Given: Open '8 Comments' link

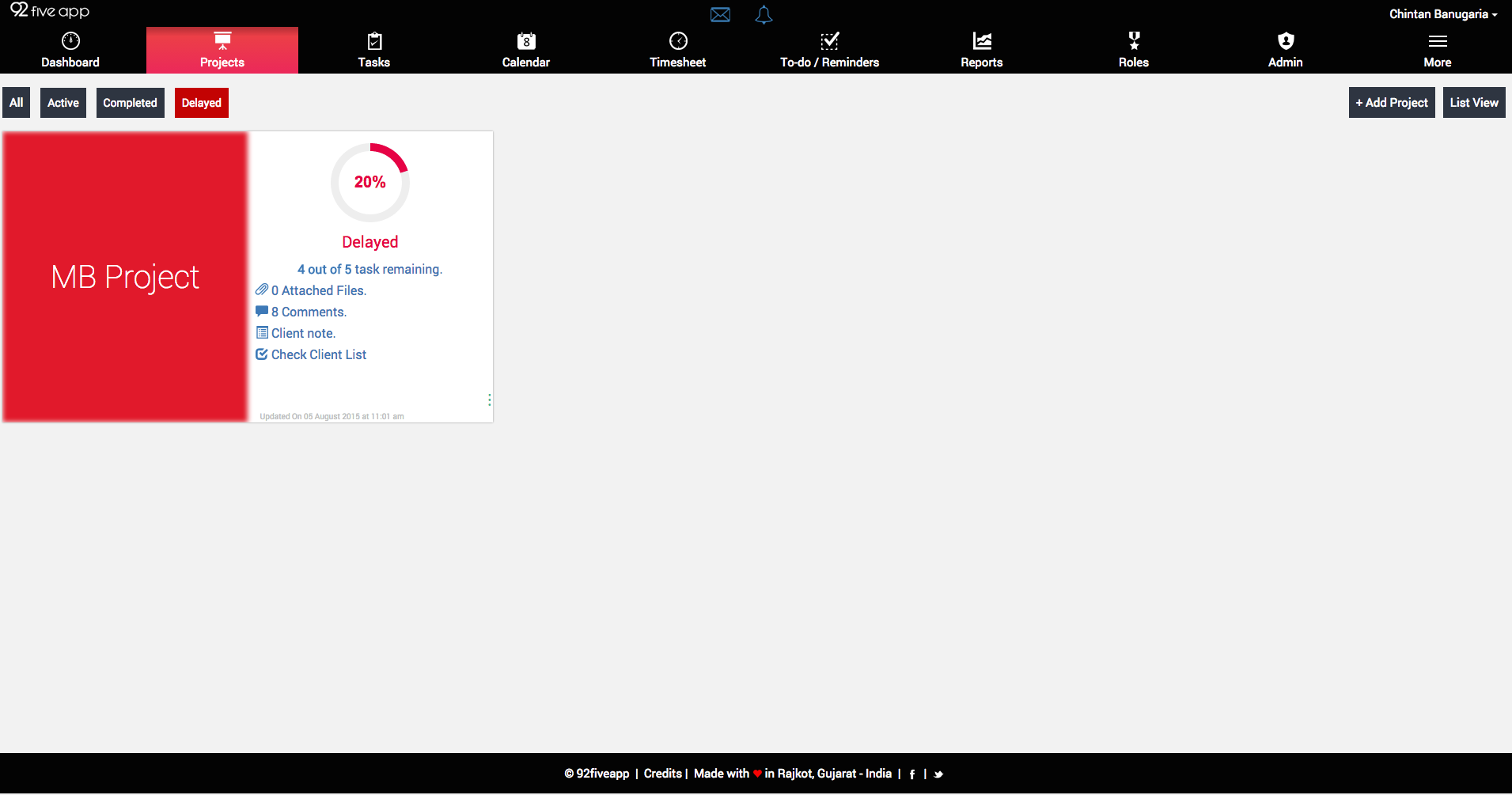Looking at the screenshot, I should point(309,312).
